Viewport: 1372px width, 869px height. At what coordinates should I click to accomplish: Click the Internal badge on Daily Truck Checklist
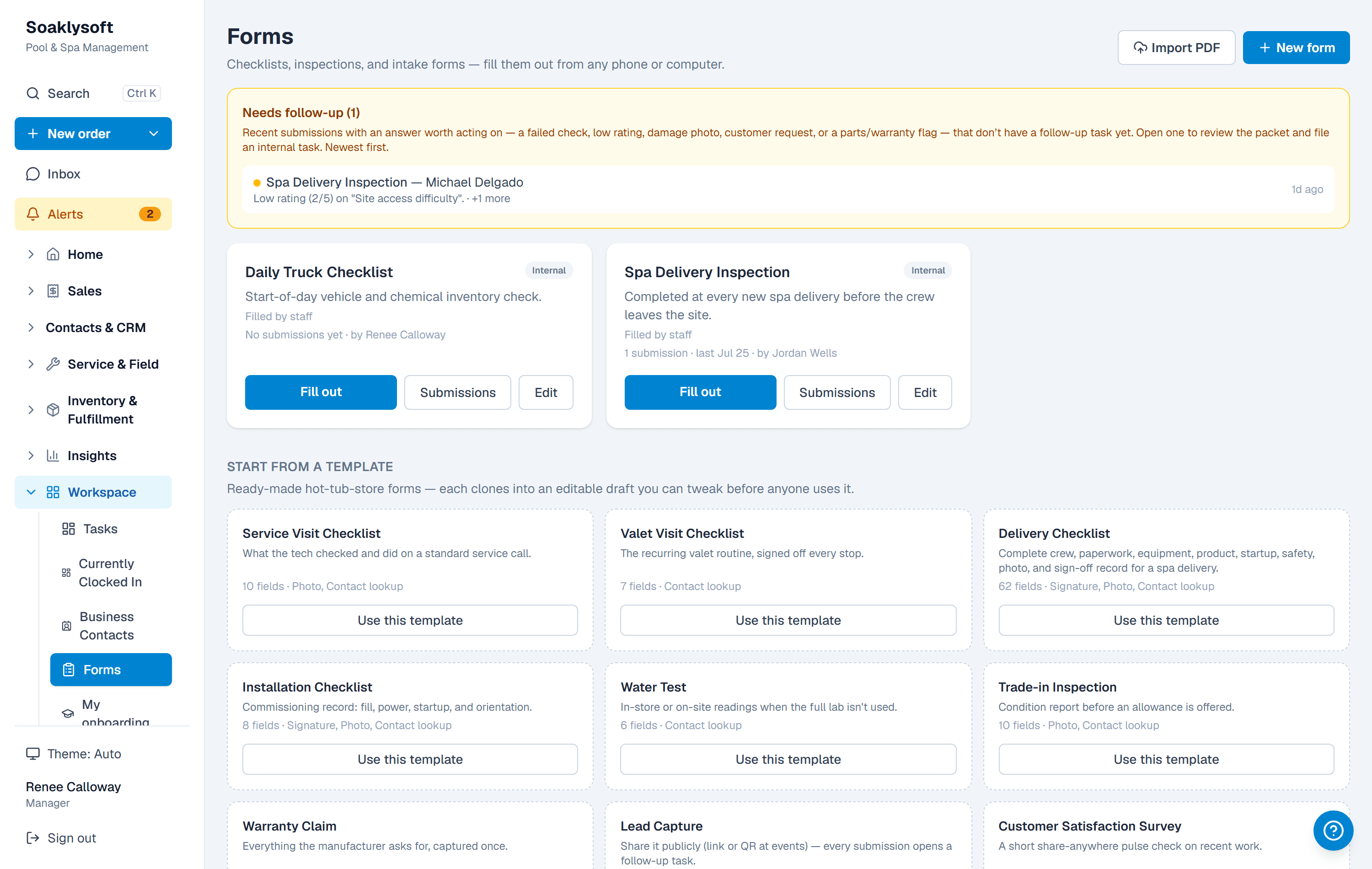click(x=549, y=270)
